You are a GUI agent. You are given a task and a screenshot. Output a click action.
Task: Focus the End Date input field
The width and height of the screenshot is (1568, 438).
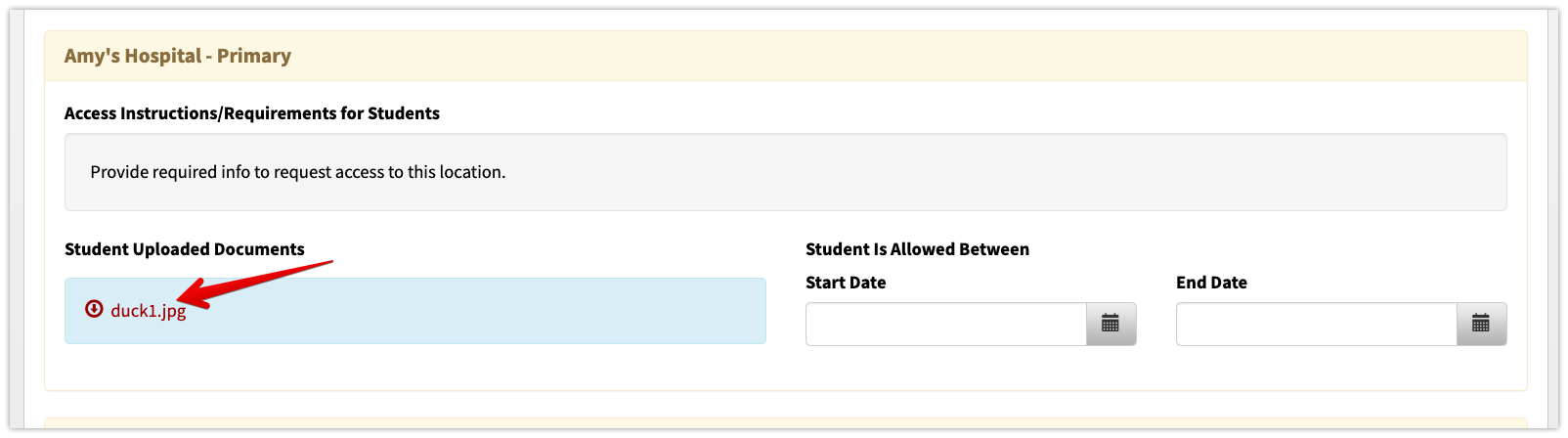coord(1317,324)
